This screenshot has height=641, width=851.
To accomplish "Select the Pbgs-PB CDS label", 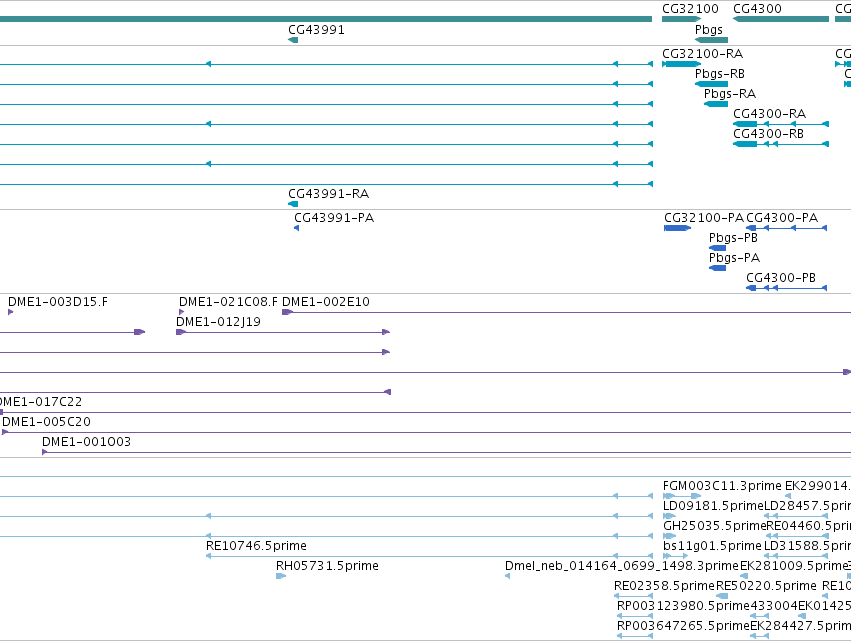I will coord(733,238).
